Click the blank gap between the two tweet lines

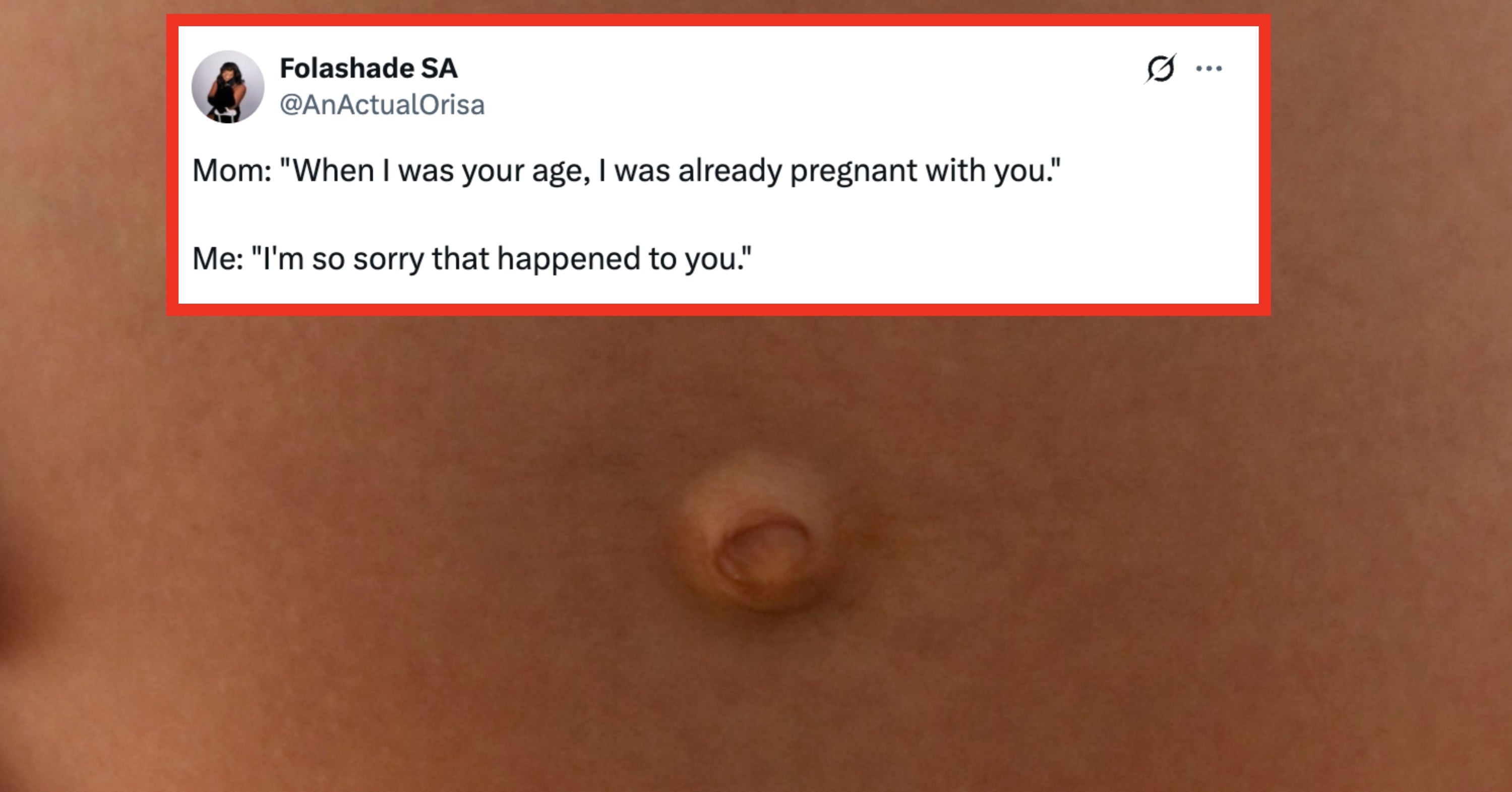coord(718,215)
